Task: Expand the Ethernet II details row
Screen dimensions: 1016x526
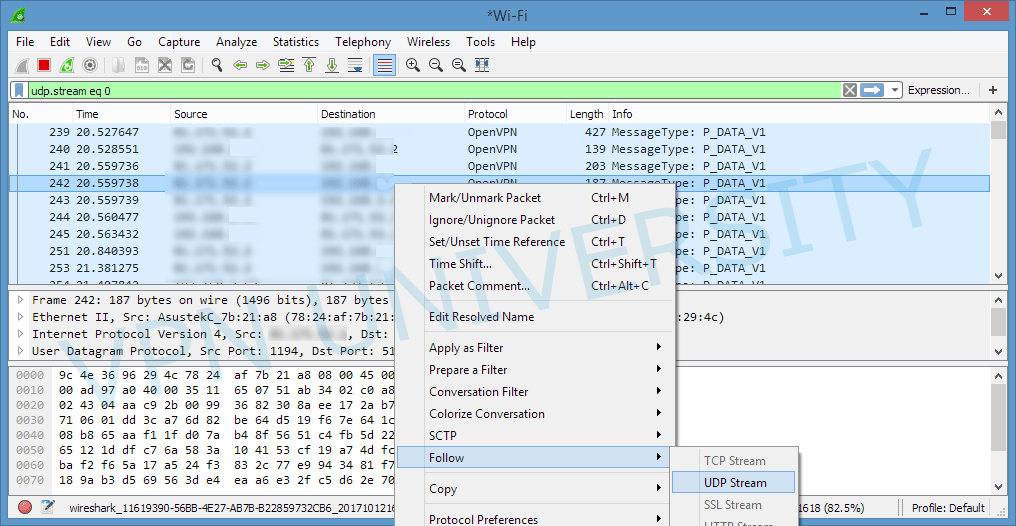Action: coord(20,317)
